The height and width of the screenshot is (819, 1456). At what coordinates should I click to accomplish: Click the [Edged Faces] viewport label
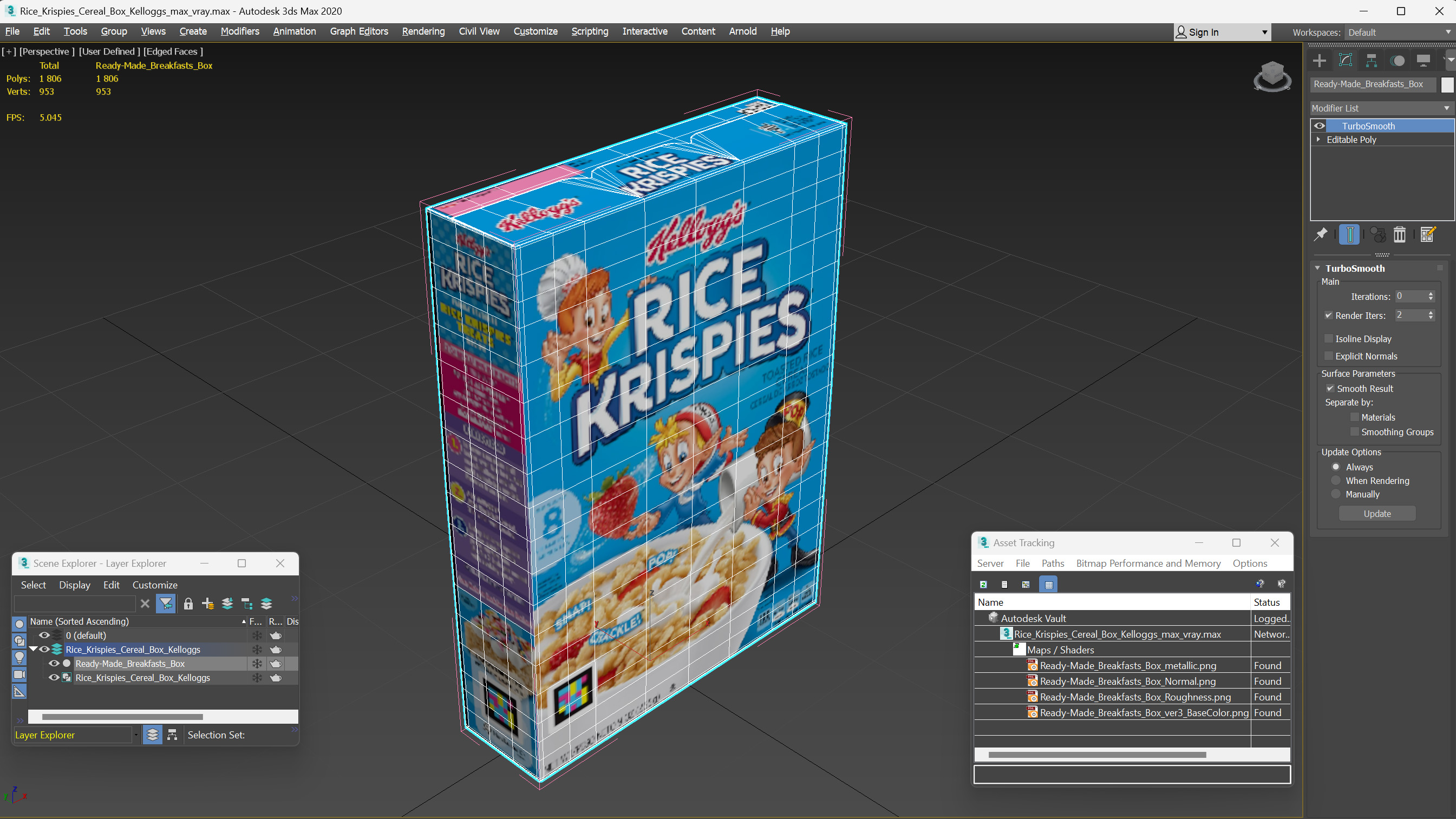tap(173, 51)
